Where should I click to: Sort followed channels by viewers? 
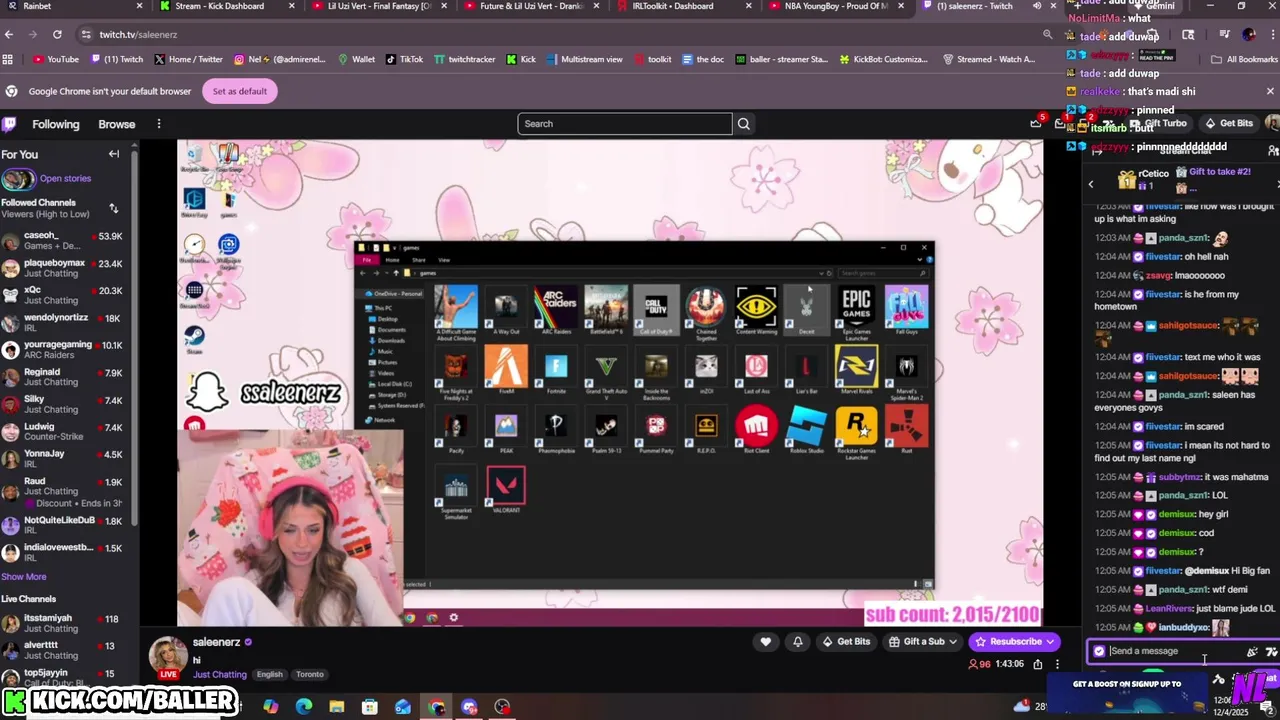[114, 208]
